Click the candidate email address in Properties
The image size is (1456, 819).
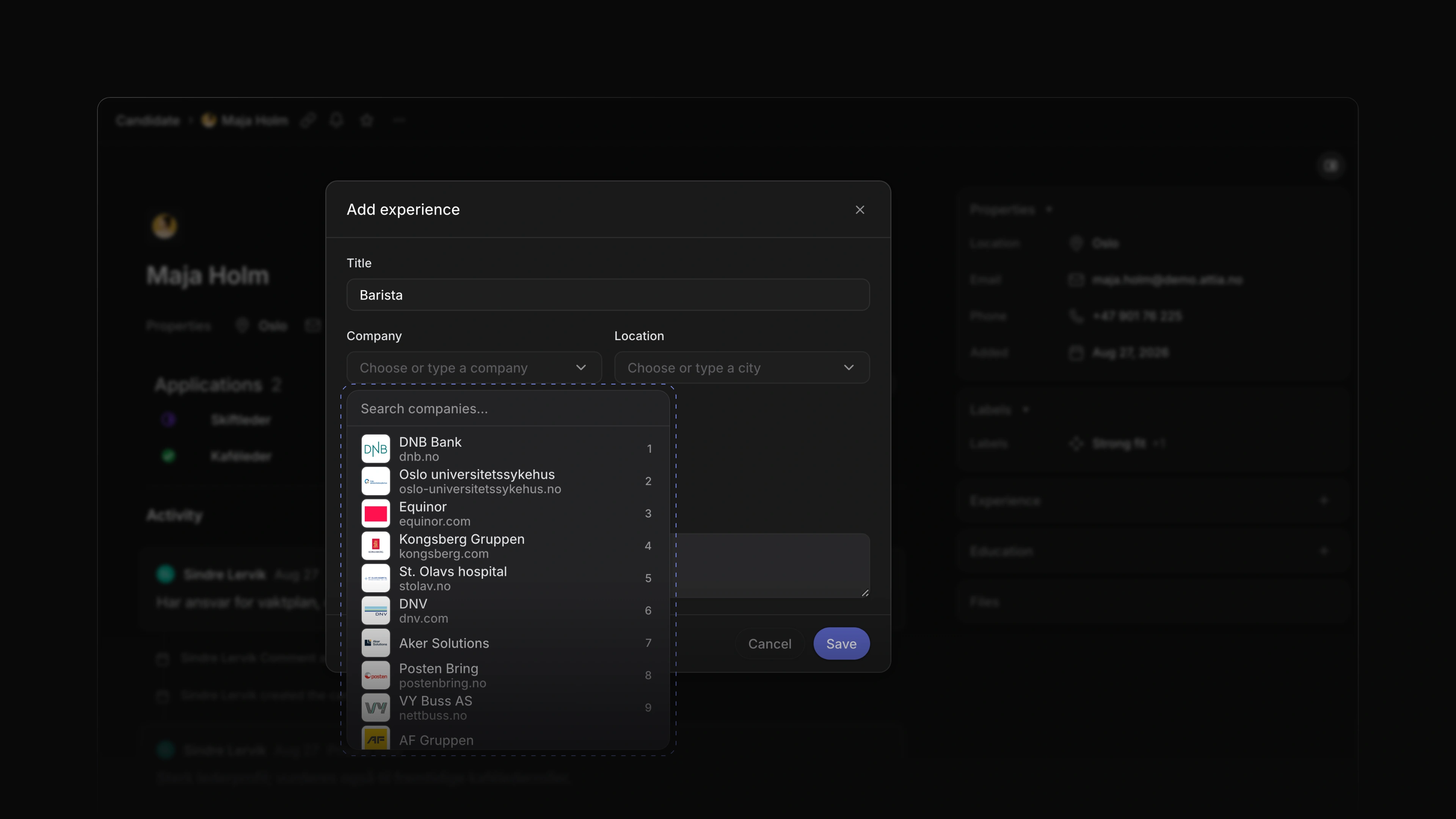pyautogui.click(x=1167, y=280)
